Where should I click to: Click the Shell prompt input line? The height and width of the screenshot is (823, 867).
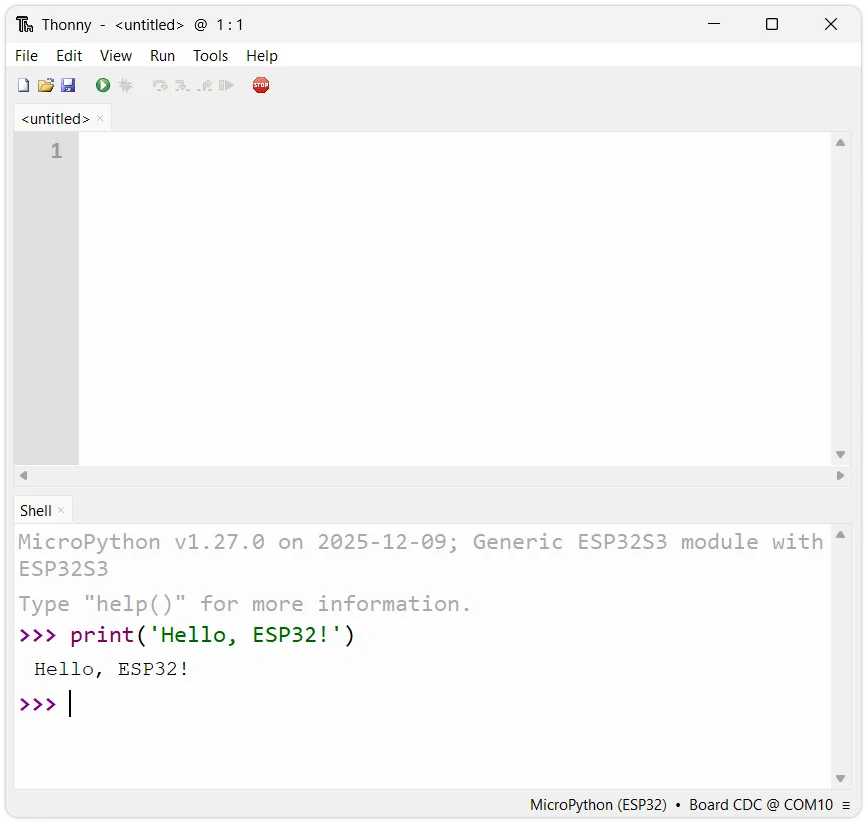coord(400,704)
